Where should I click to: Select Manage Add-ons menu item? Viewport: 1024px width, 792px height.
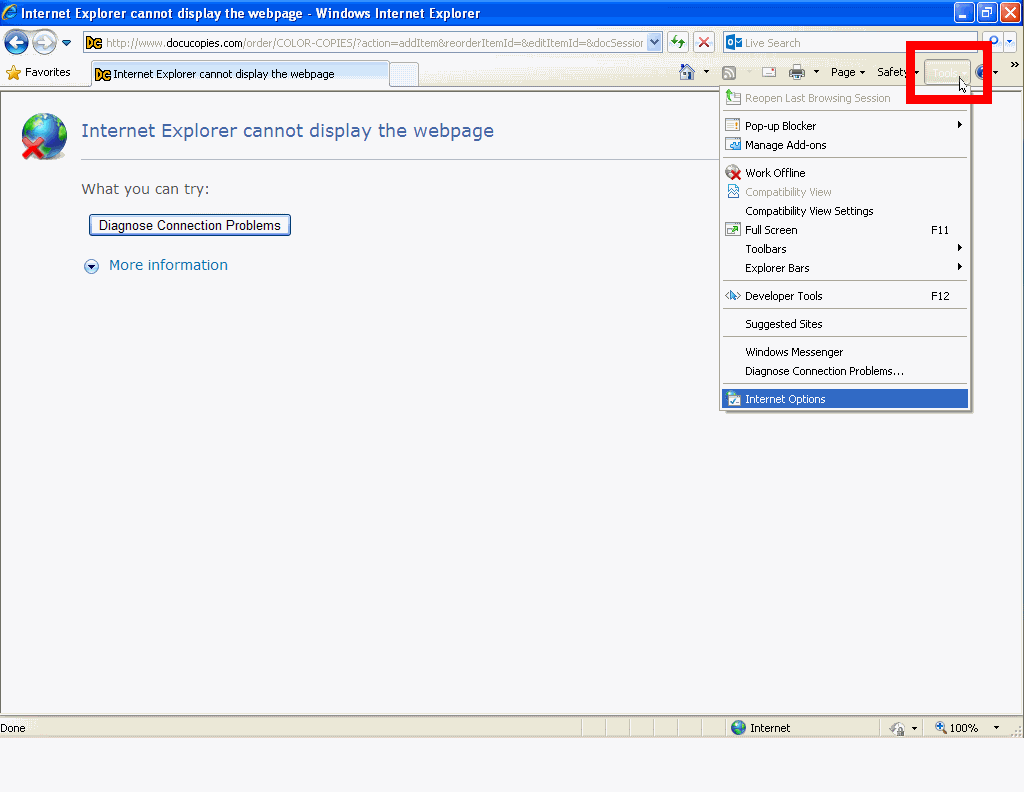tap(845, 145)
